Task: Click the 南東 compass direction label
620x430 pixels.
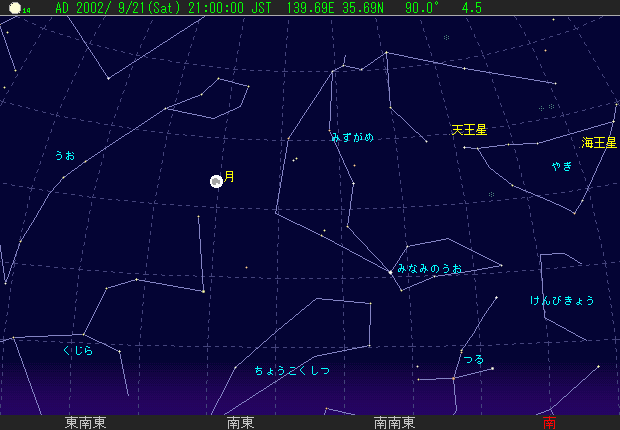Action: click(x=240, y=423)
